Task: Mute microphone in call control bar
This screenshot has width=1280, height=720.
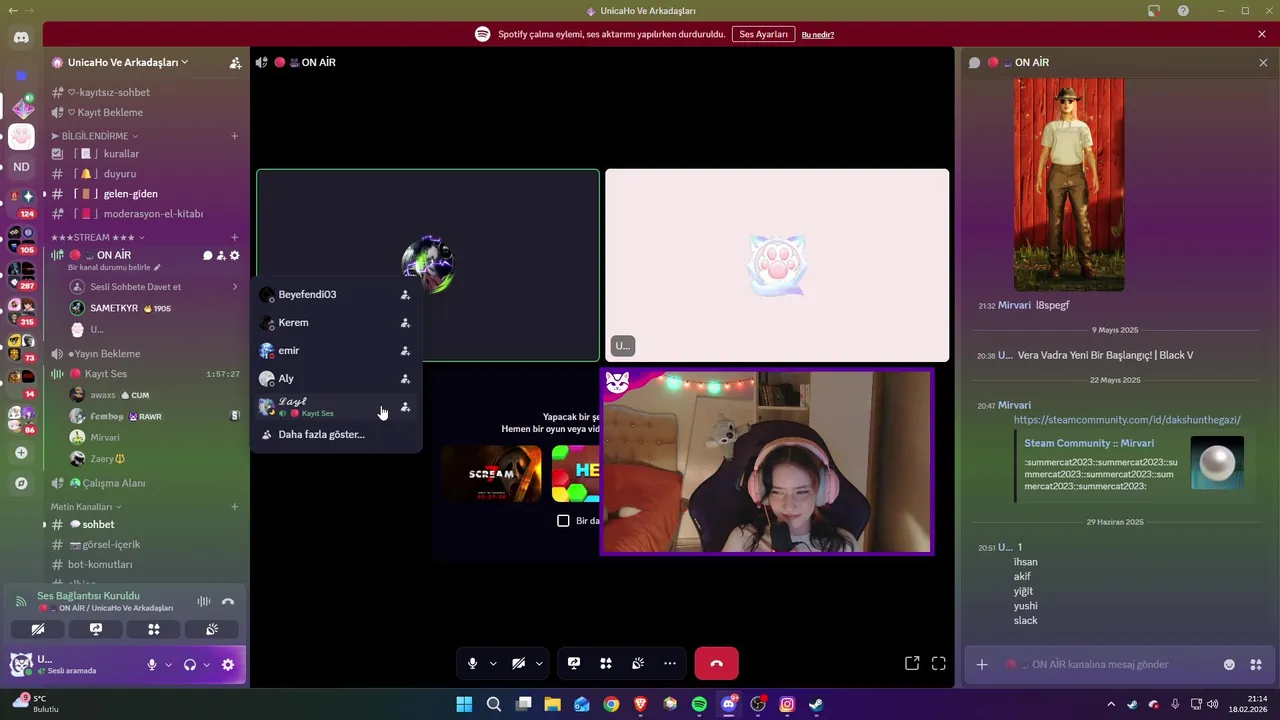Action: (x=472, y=663)
